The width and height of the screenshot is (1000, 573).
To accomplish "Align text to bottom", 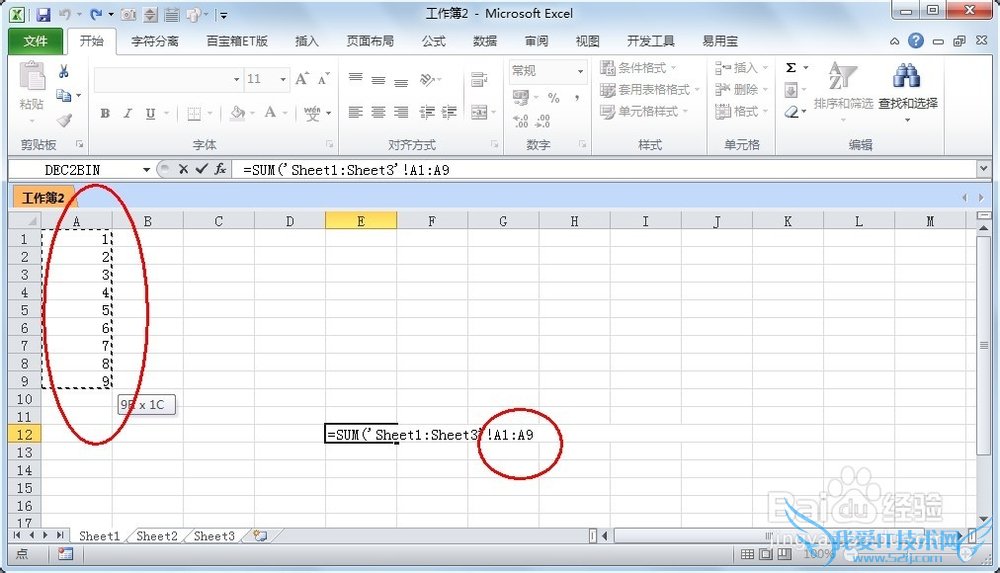I will [x=401, y=82].
